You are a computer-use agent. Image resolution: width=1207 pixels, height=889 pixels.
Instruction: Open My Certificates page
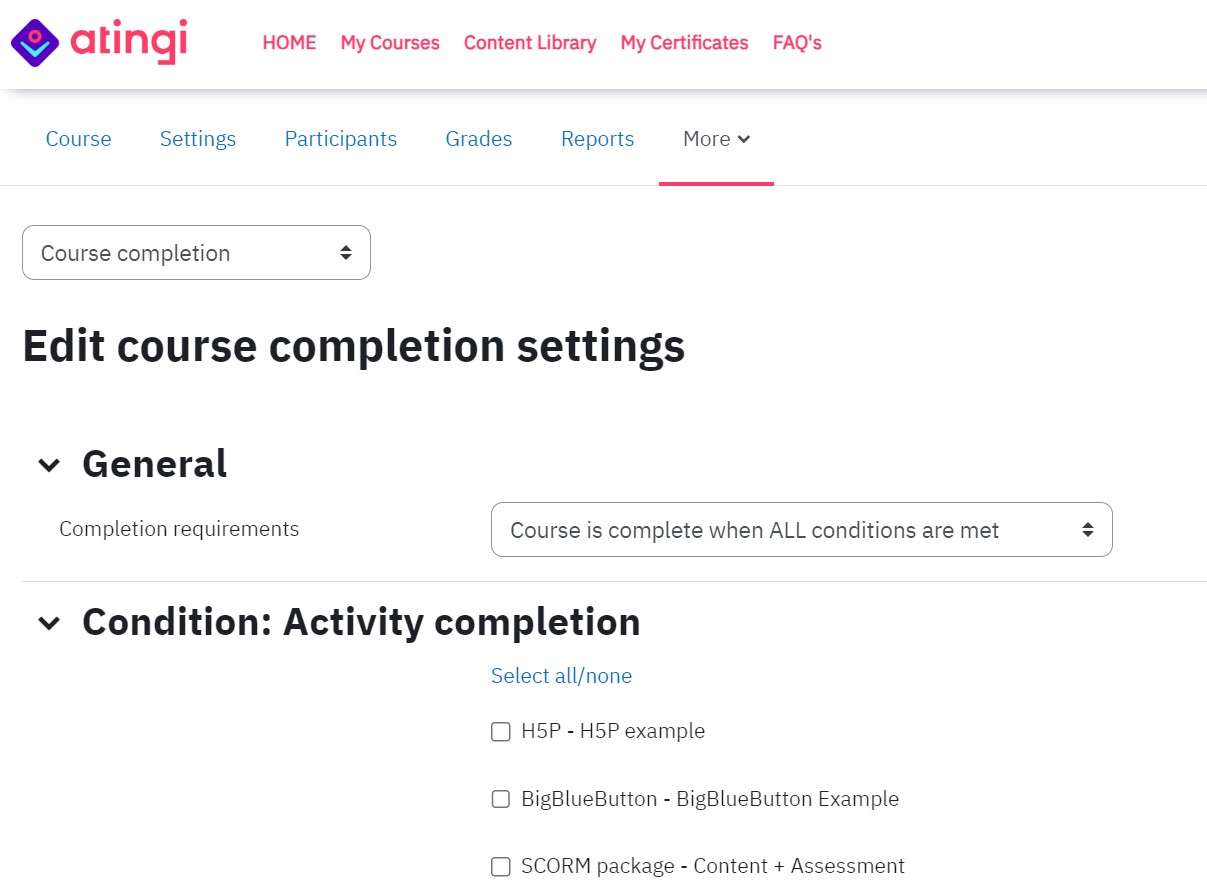(684, 43)
